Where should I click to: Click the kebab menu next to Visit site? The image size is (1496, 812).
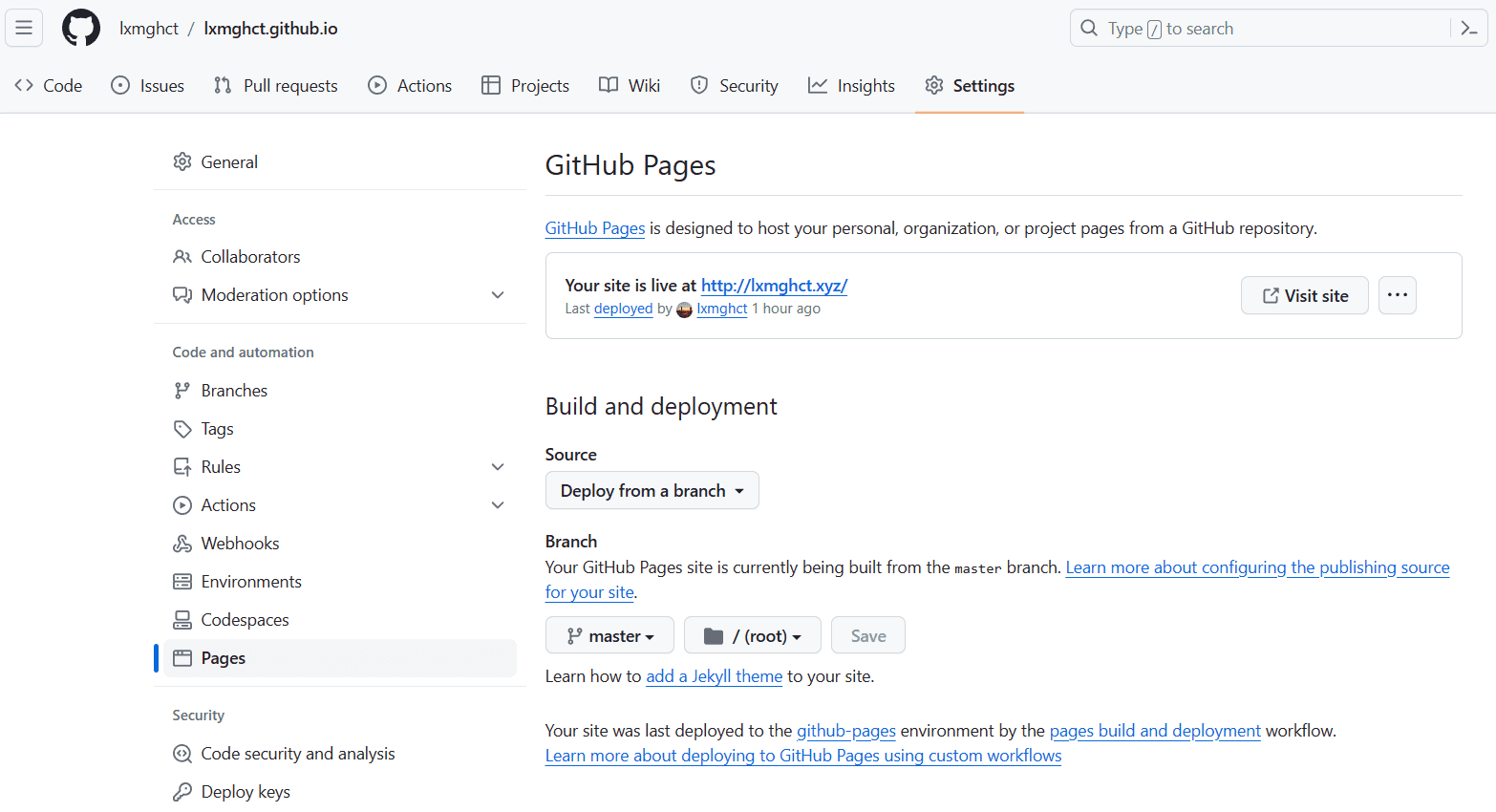click(1397, 295)
